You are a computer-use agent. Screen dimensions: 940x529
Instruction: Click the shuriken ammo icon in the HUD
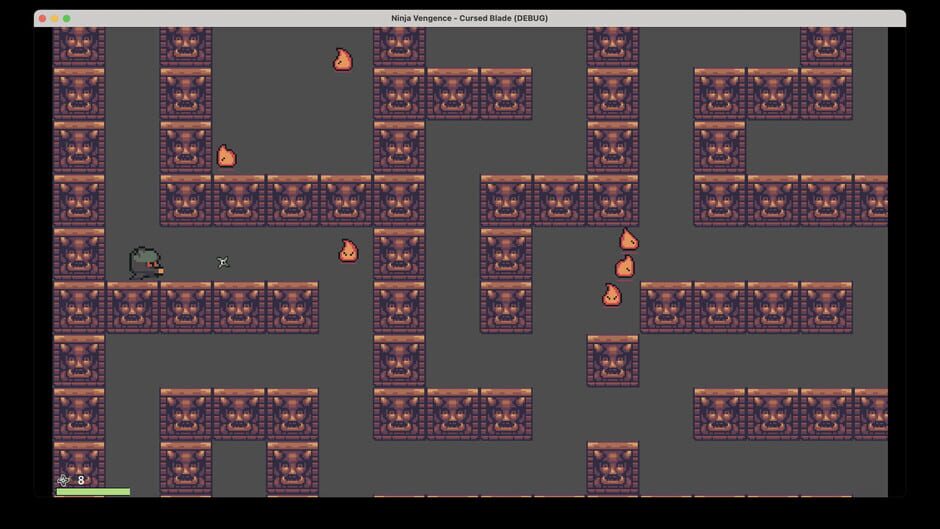click(64, 480)
